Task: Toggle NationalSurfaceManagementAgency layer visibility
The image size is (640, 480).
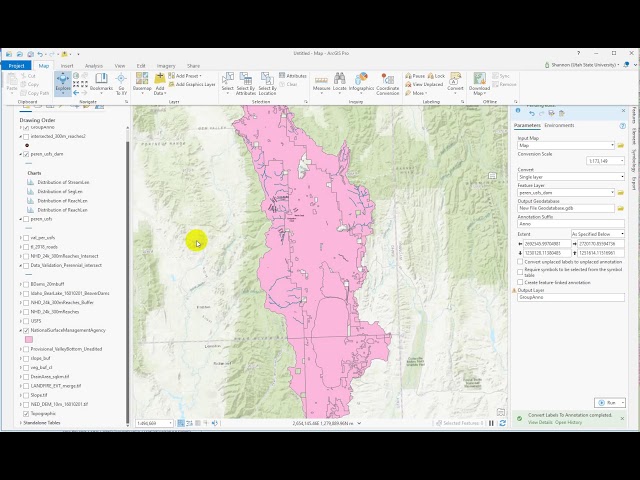Action: tap(26, 330)
